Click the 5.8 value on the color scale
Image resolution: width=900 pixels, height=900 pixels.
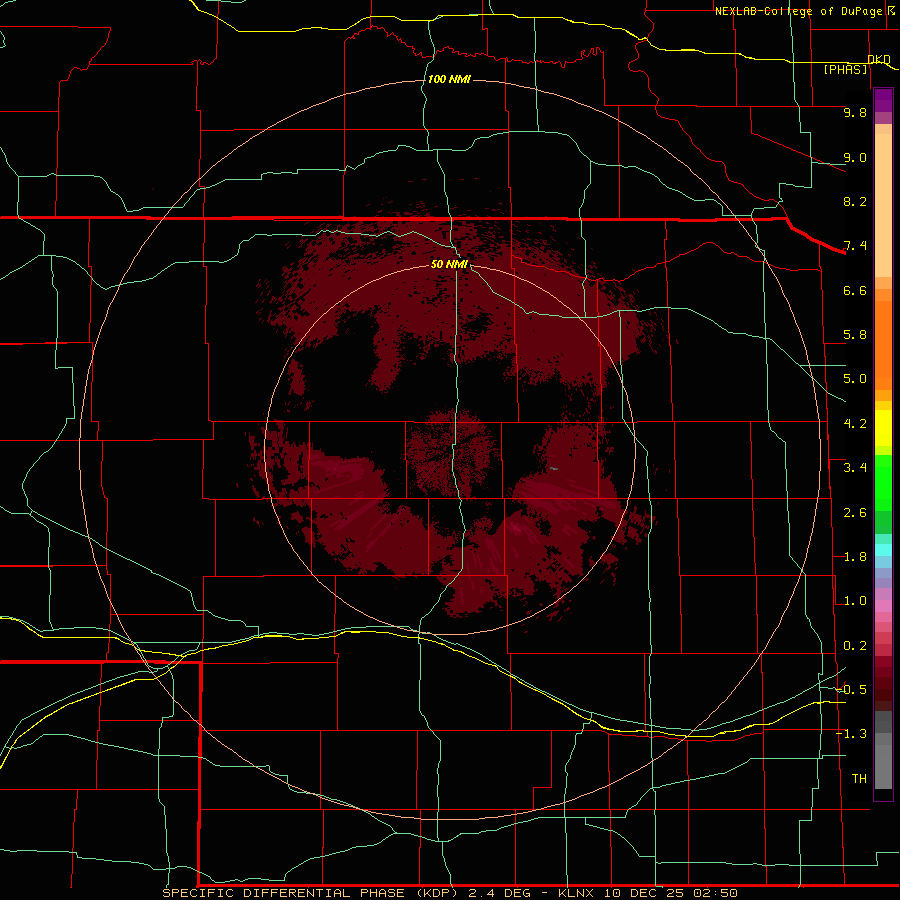point(855,335)
